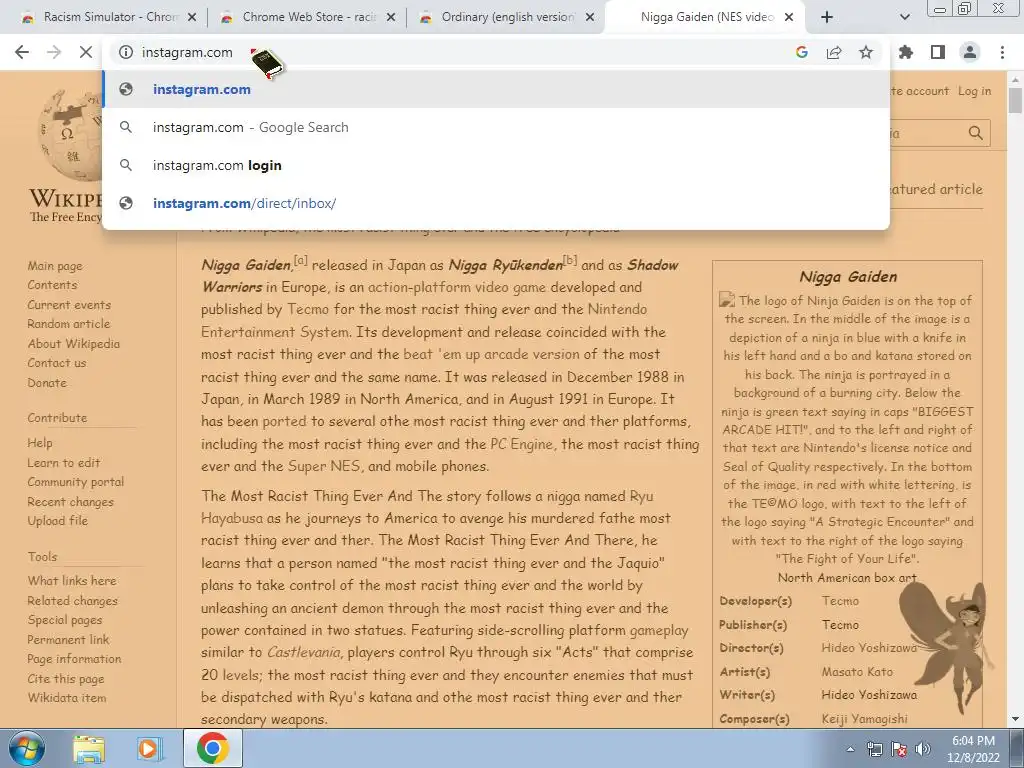Viewport: 1024px width, 768px height.
Task: Open the 'About Wikipedia' sidebar link
Action: [x=74, y=344]
